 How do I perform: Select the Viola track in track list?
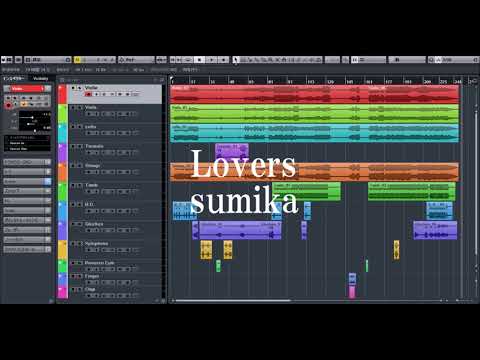coord(115,114)
